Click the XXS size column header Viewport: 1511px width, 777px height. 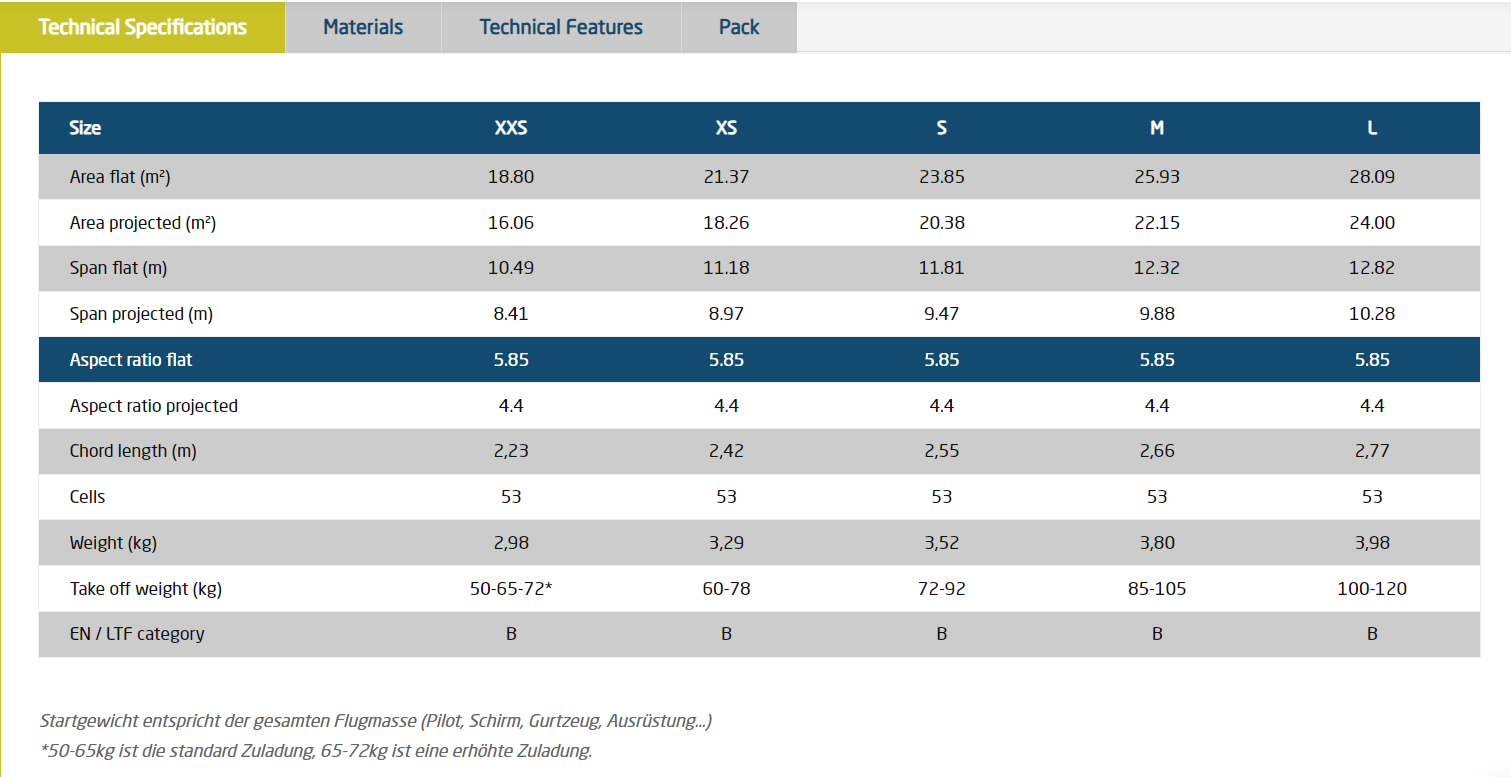tap(511, 128)
